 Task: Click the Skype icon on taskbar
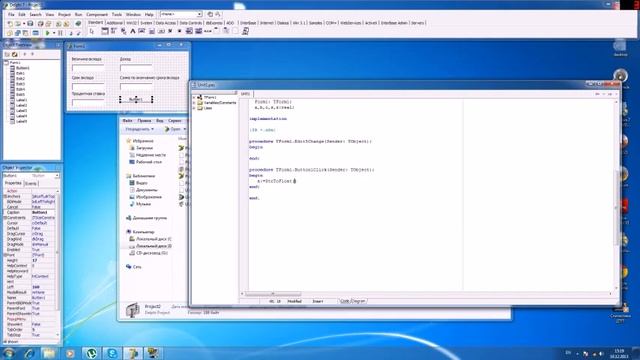pos(111,353)
